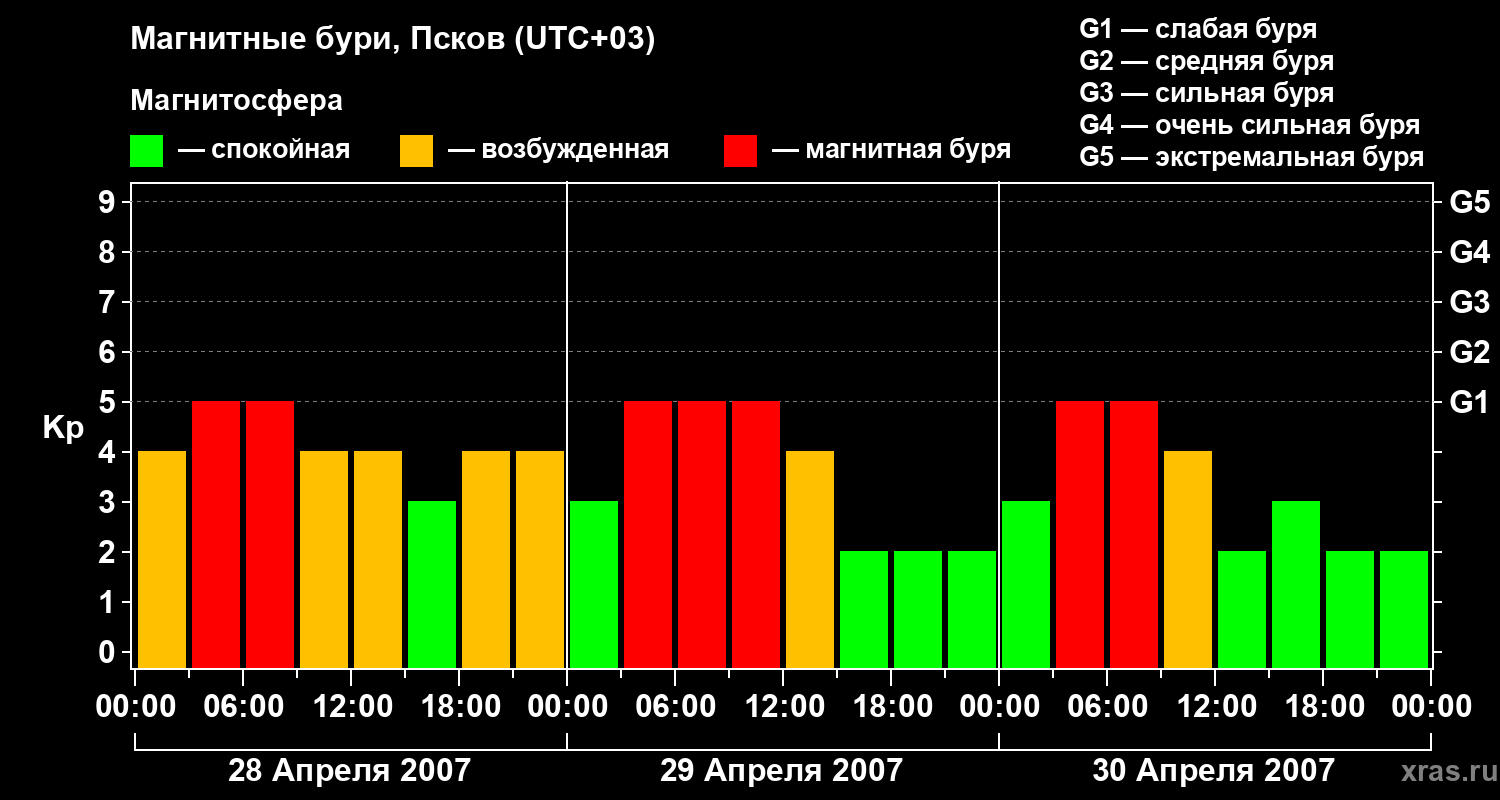Screen dimensions: 1500x800
Task: Click the Kp axis value "3"
Action: pyautogui.click(x=109, y=502)
